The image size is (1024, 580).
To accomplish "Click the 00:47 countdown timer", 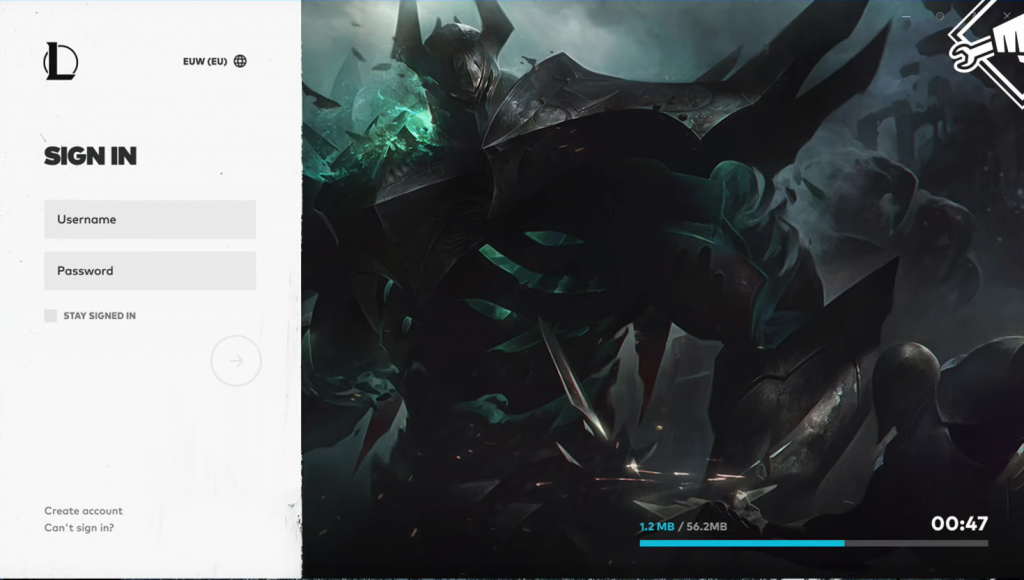I will tap(959, 524).
